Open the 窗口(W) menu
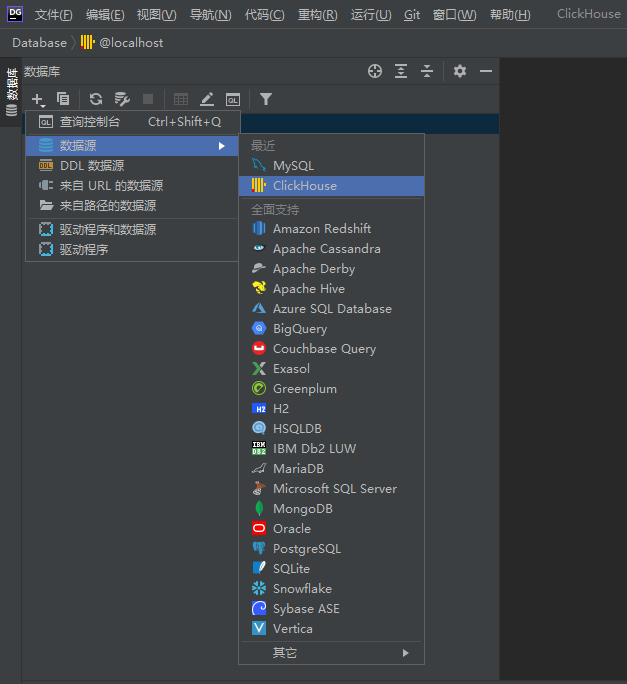 click(x=455, y=15)
